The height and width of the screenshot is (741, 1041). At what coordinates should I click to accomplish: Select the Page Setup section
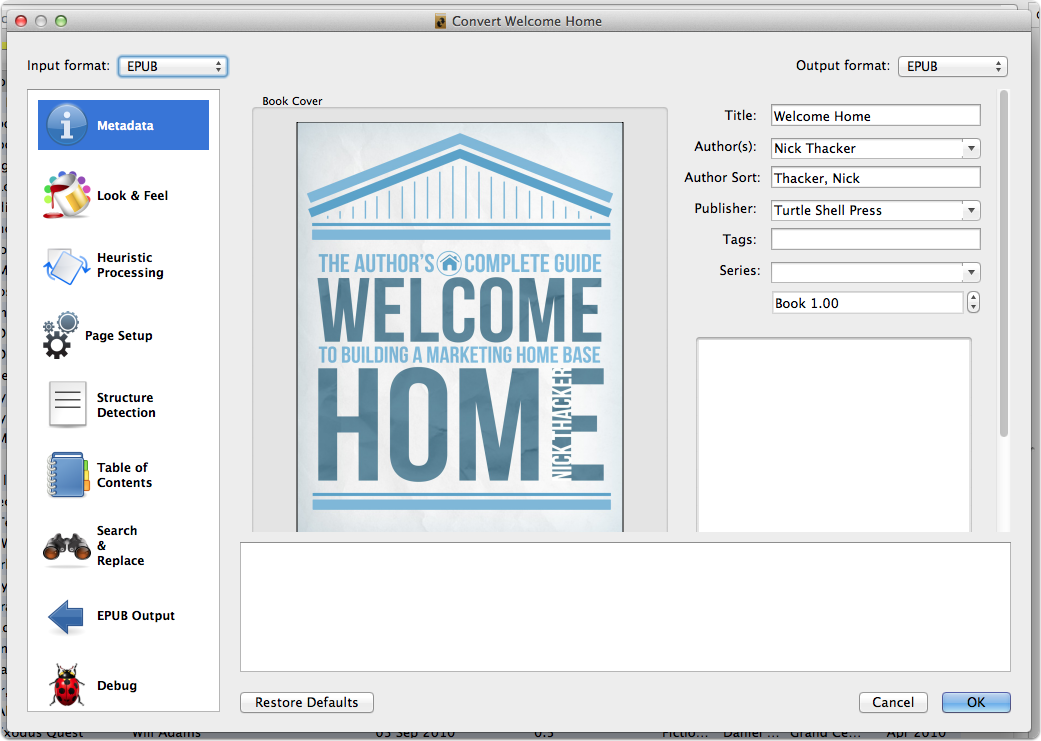click(123, 335)
